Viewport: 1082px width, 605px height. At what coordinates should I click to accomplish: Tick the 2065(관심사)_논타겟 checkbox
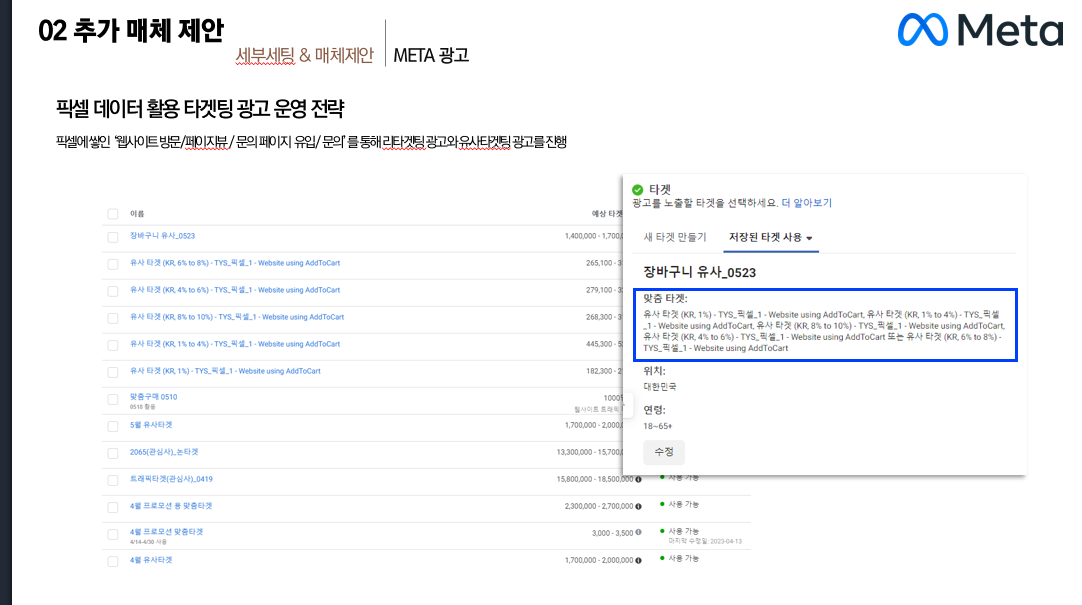[113, 453]
